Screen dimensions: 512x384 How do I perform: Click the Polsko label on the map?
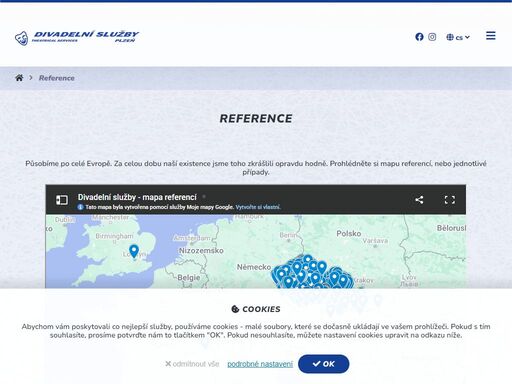349,233
